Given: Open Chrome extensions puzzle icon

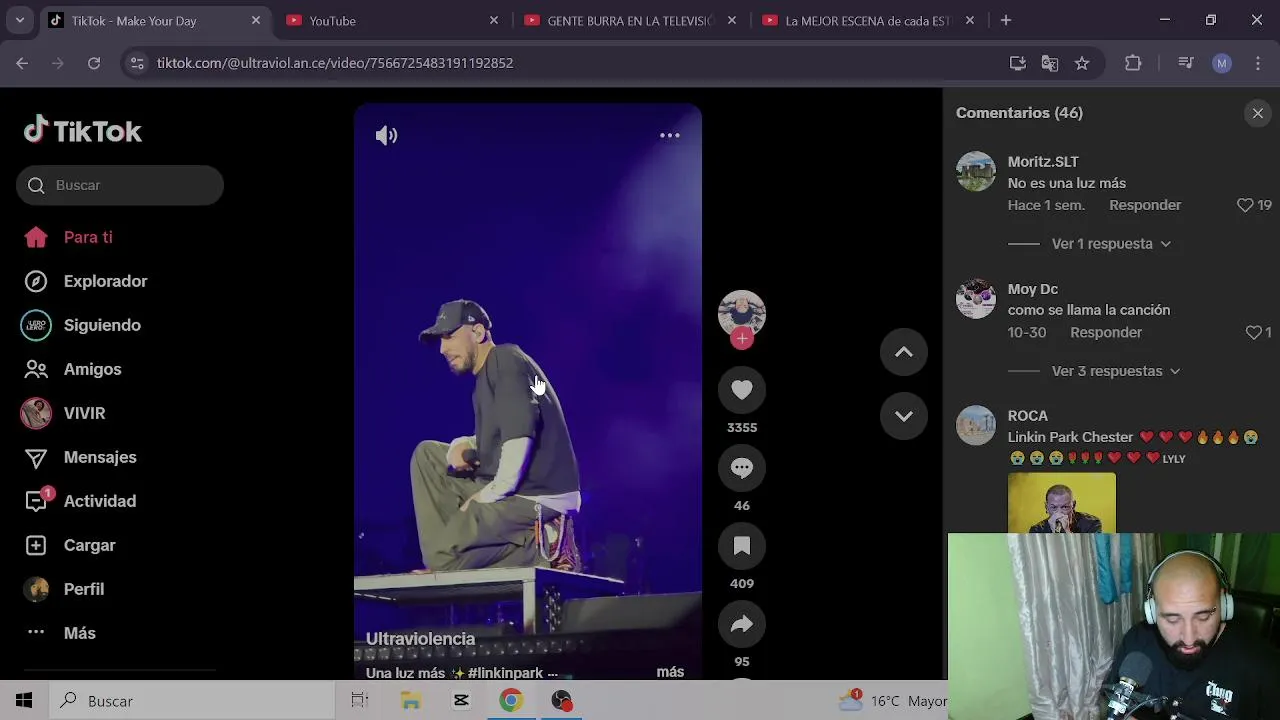Looking at the screenshot, I should [x=1133, y=63].
